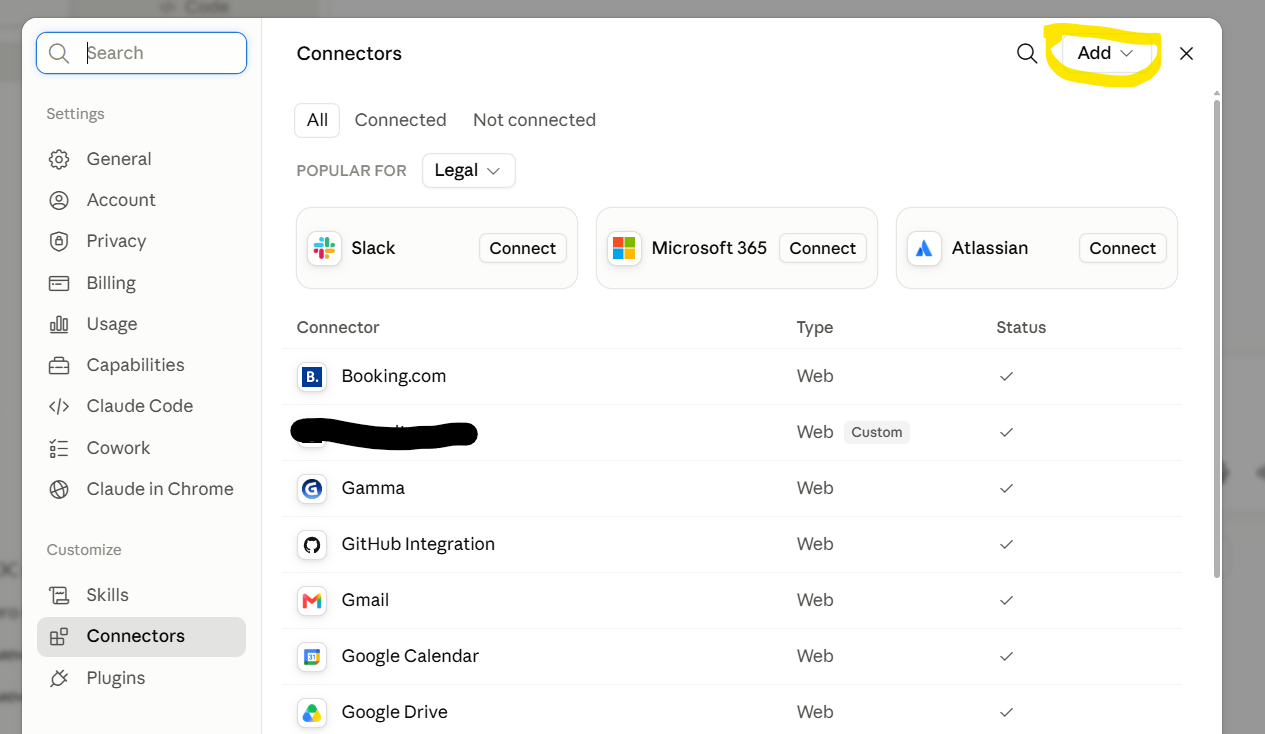The width and height of the screenshot is (1265, 734).
Task: Connect Microsoft 365
Action: point(823,248)
